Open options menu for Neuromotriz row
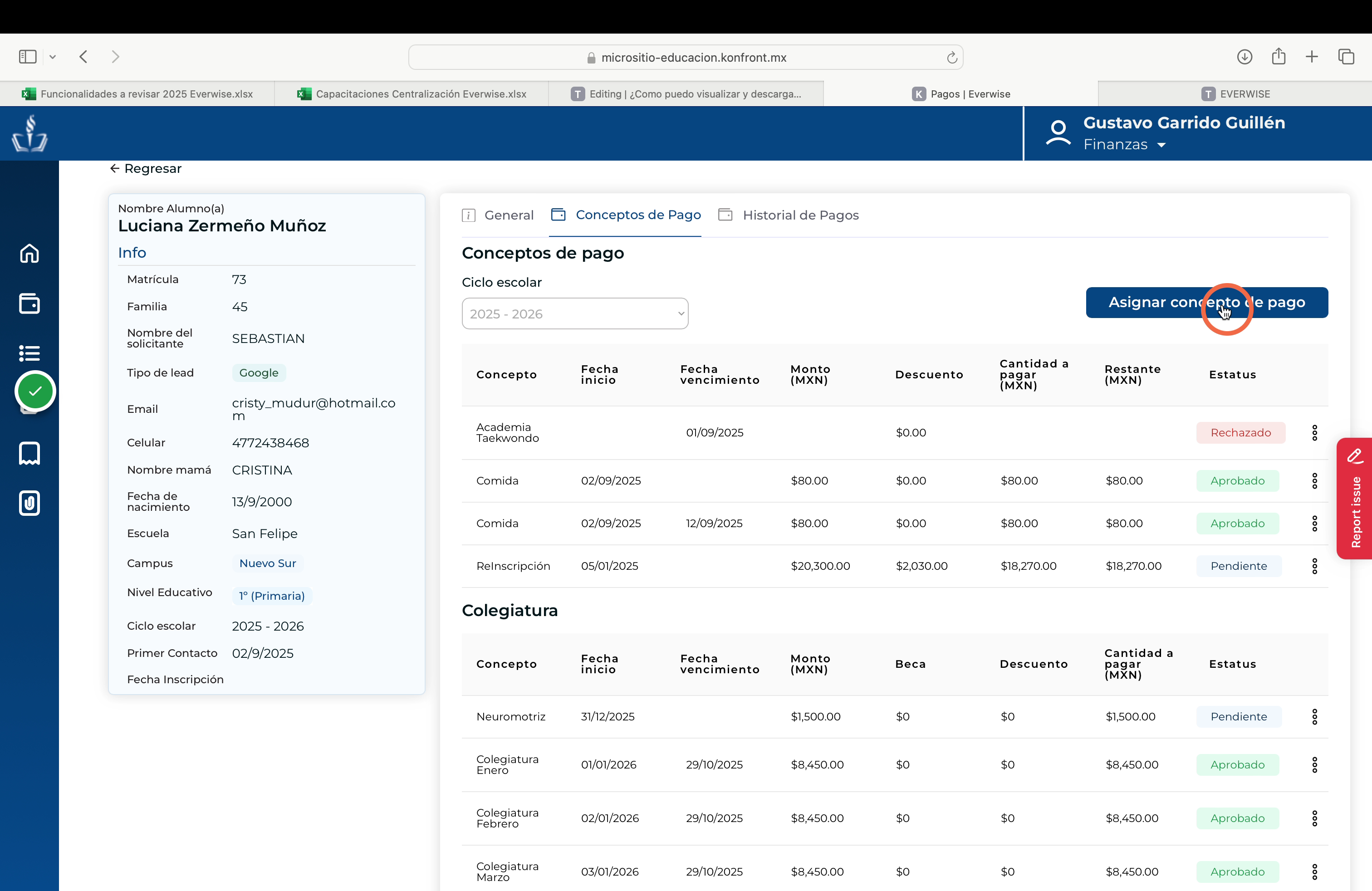 (x=1314, y=716)
